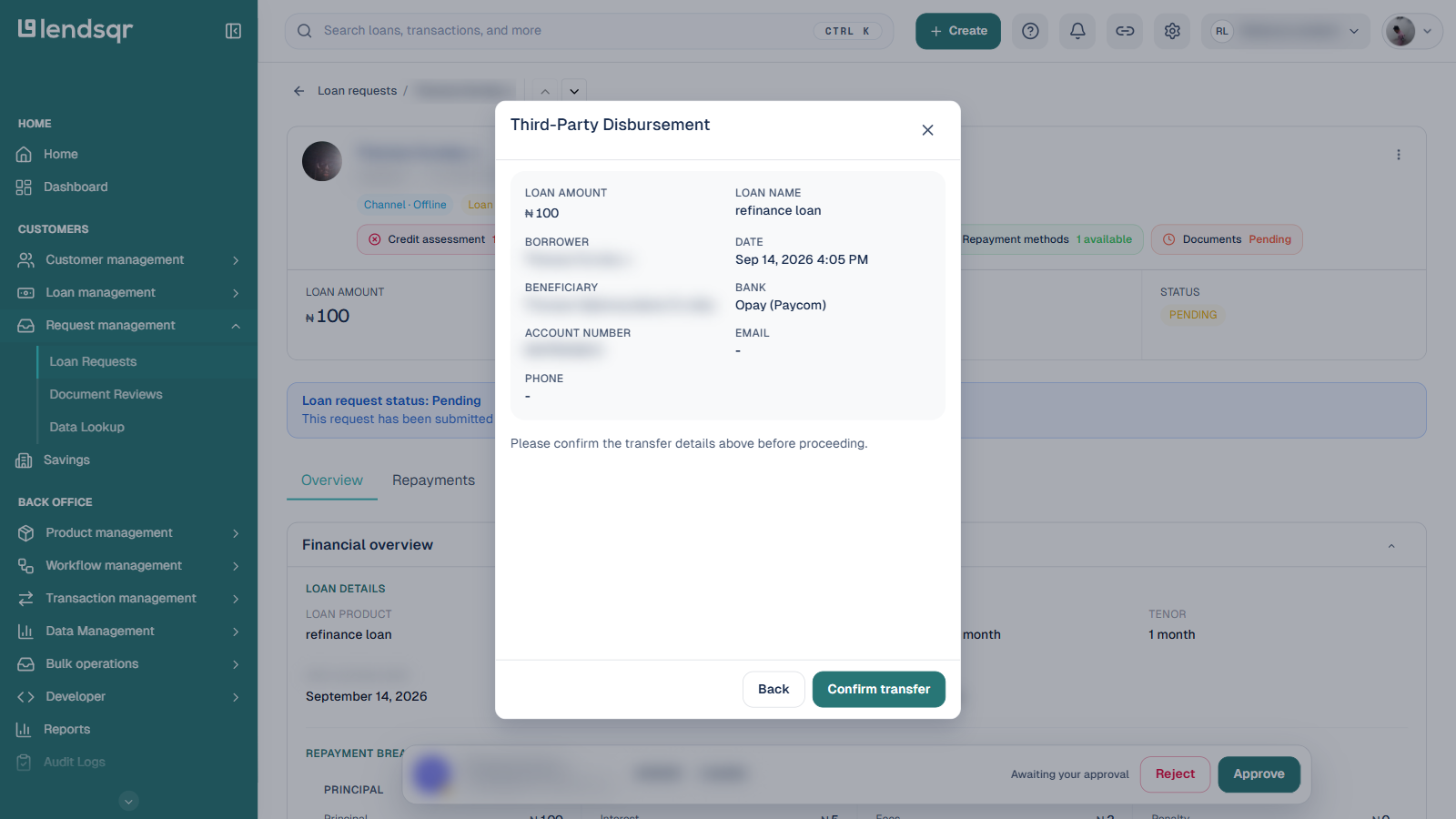1456x819 pixels.
Task: Click the Create button
Action: [958, 31]
